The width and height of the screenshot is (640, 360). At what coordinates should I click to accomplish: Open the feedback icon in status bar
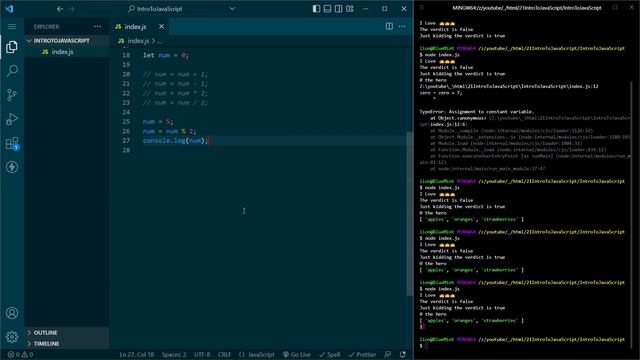(388, 355)
